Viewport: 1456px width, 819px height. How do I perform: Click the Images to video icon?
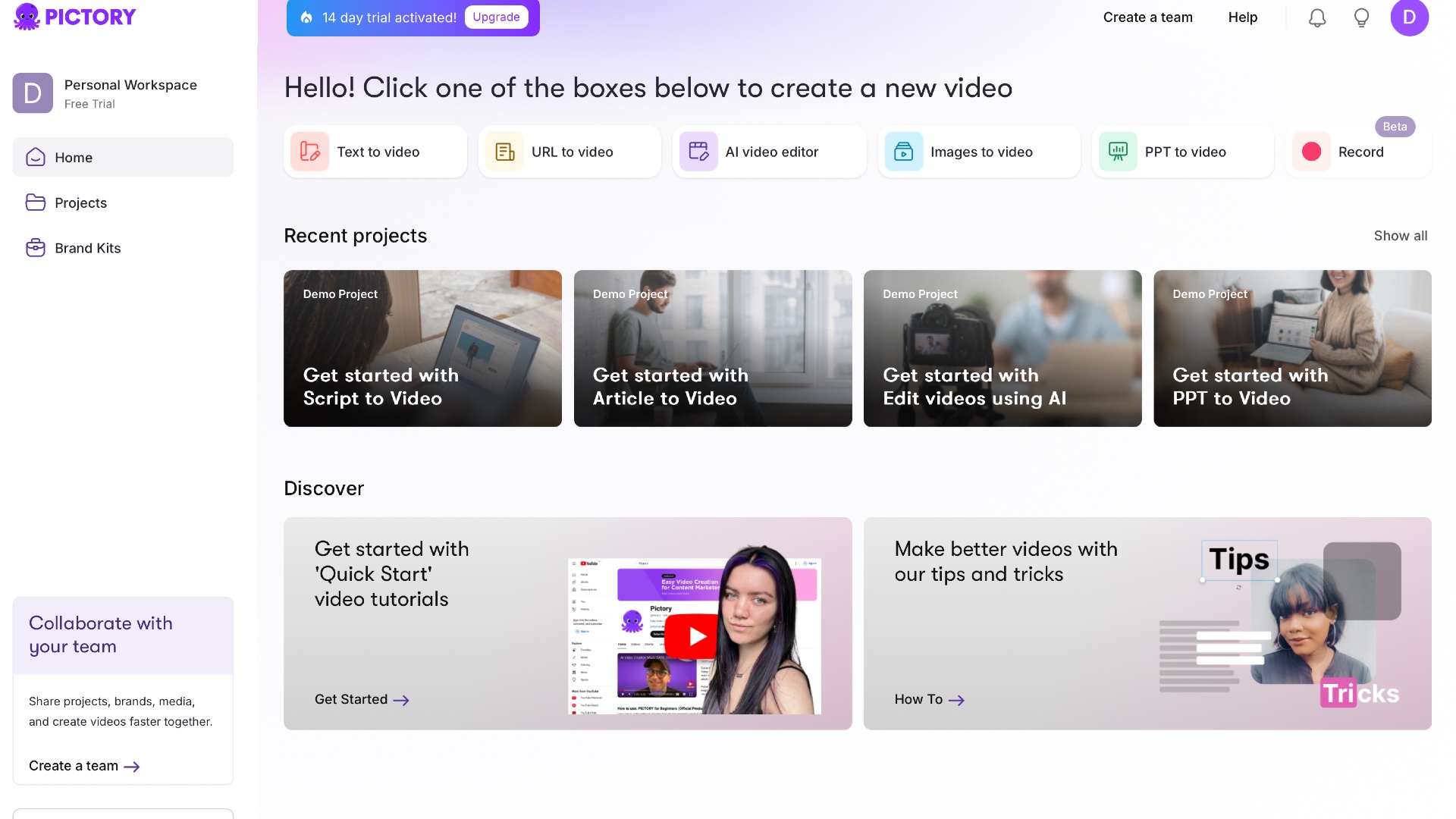pyautogui.click(x=905, y=152)
